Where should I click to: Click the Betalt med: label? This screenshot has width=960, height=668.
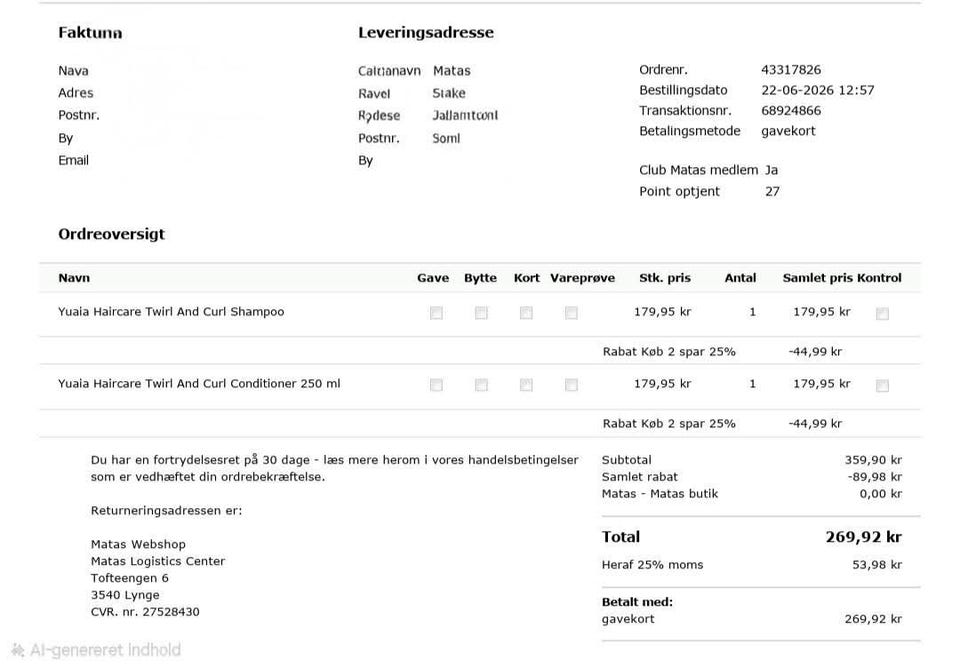[x=637, y=602]
